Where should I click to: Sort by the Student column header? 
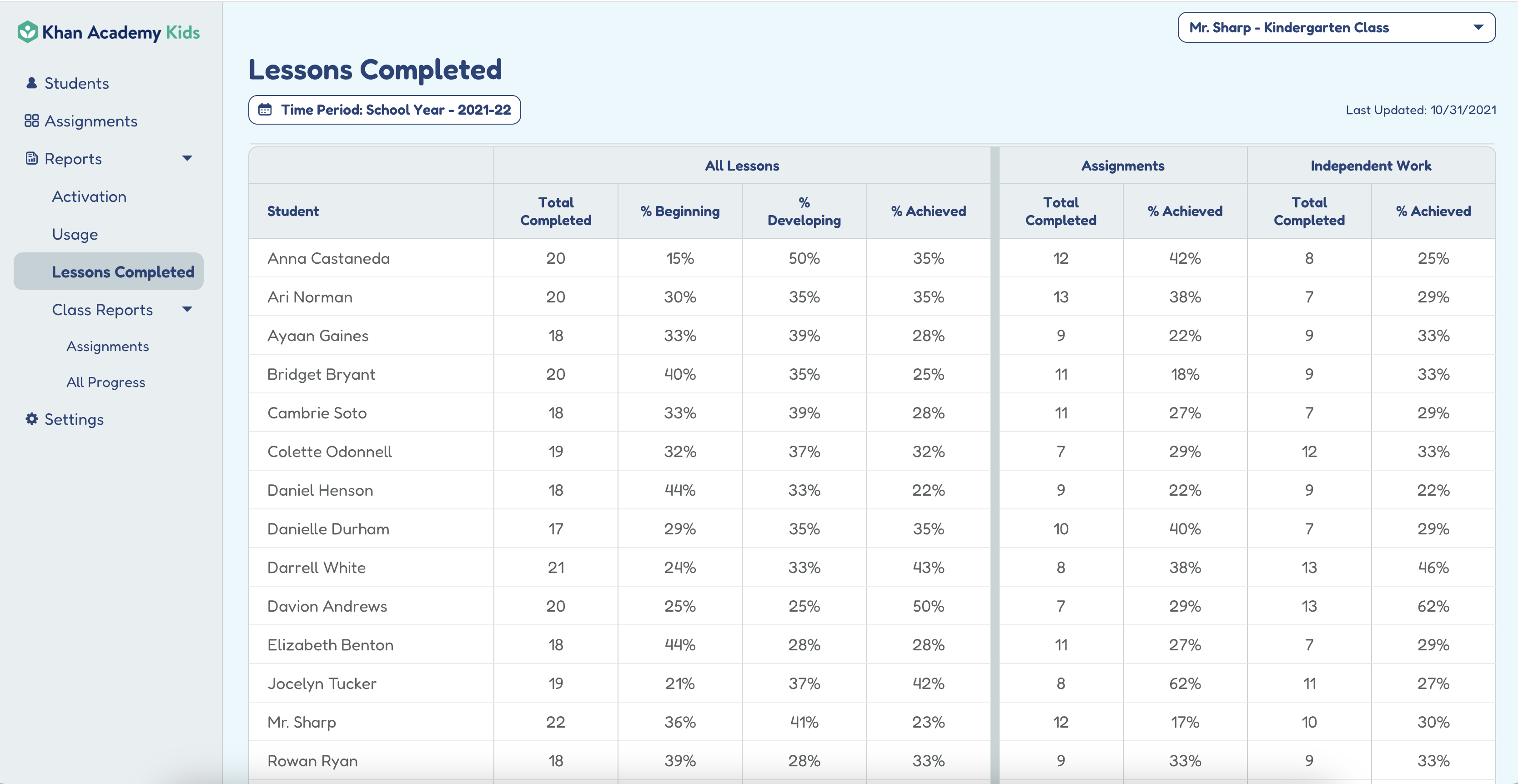click(x=293, y=211)
